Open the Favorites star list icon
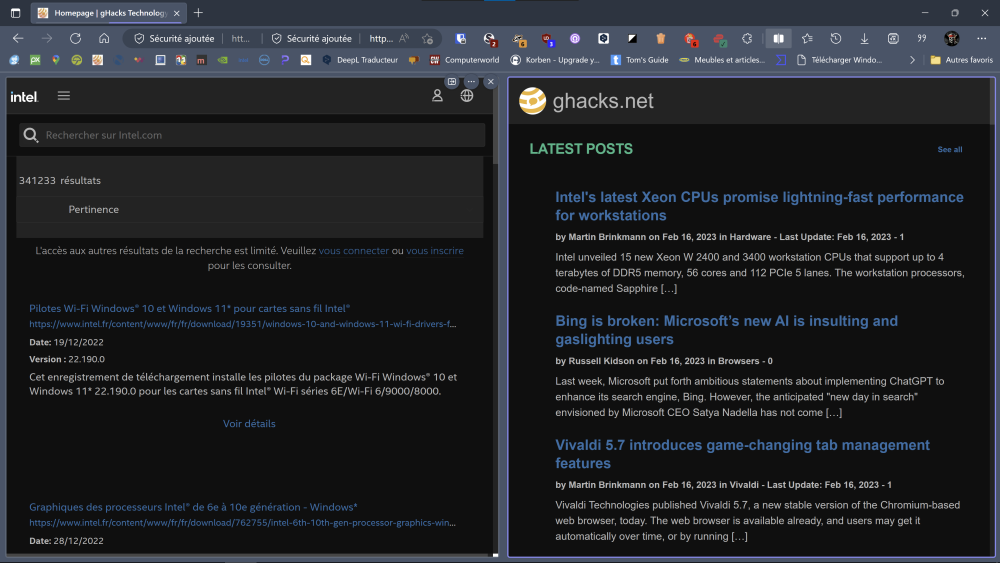The width and height of the screenshot is (1000, 563). (x=807, y=38)
